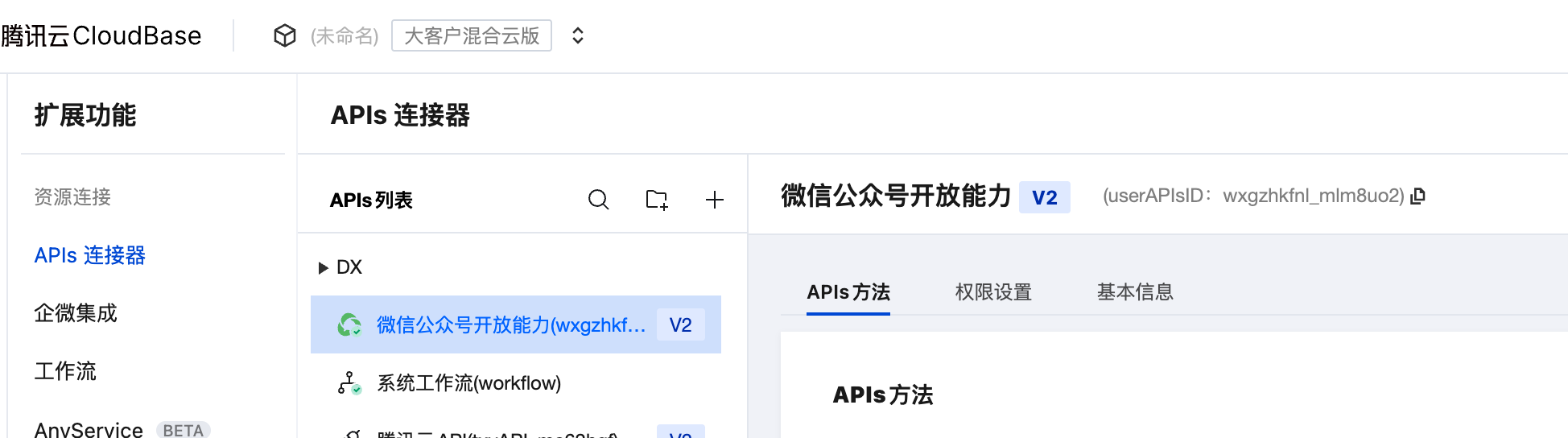Click the V2 tag in 微信公众号开放能力 row

681,324
